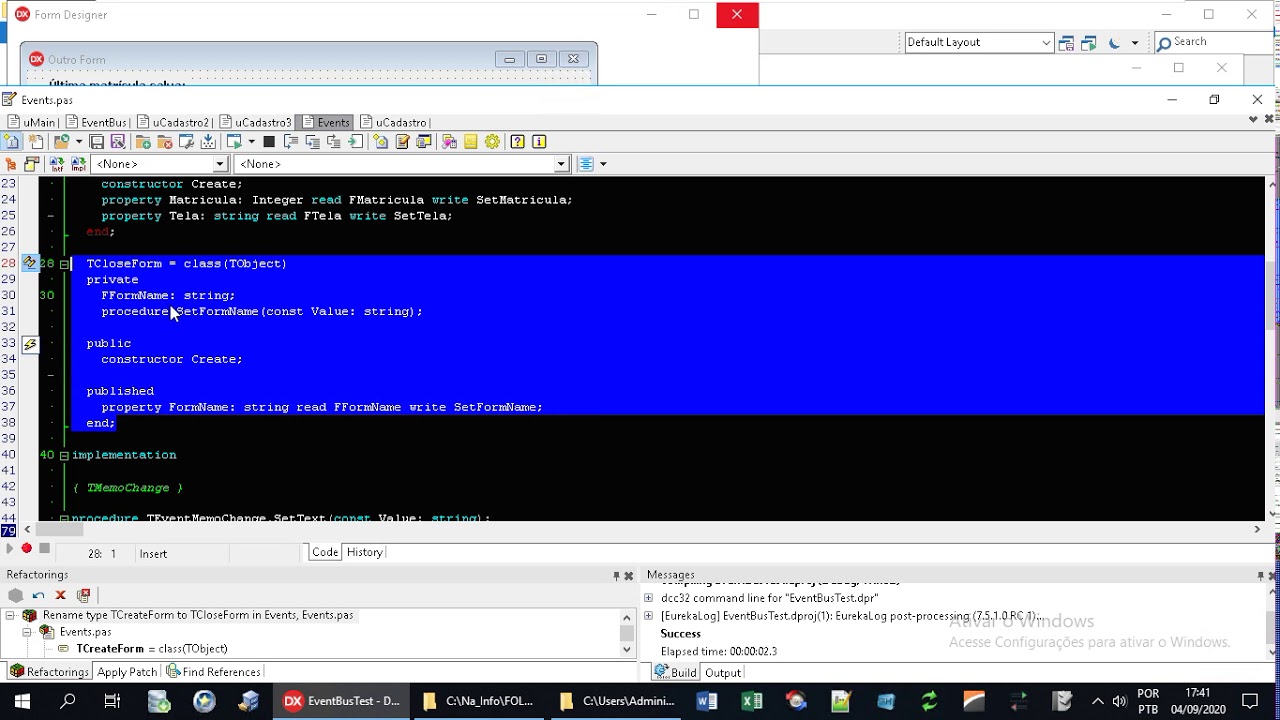1280x720 pixels.
Task: Open the second <None> method combo box
Action: pyautogui.click(x=561, y=163)
